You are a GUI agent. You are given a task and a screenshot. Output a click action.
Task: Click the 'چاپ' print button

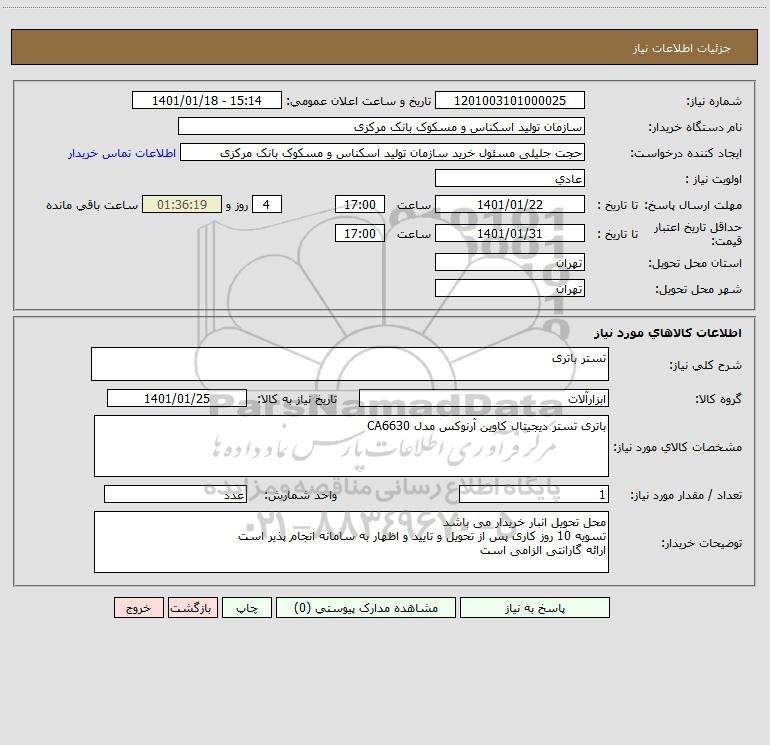pyautogui.click(x=247, y=608)
